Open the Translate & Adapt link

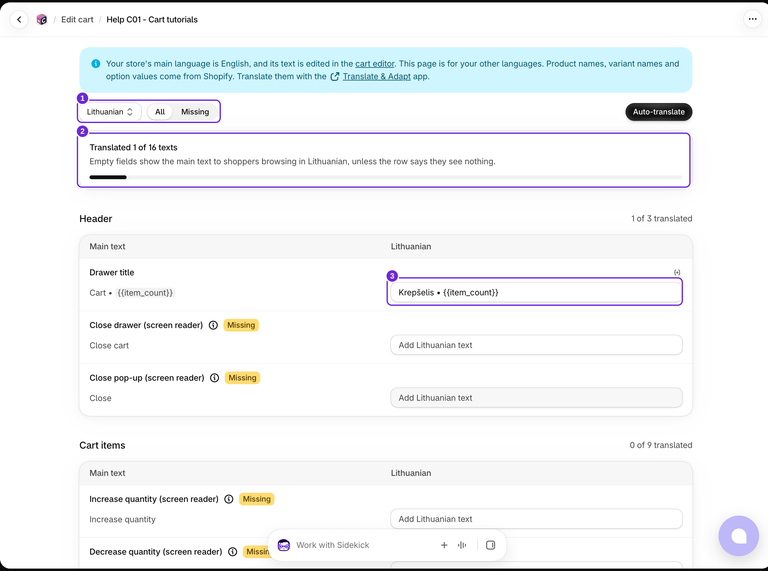coord(377,76)
